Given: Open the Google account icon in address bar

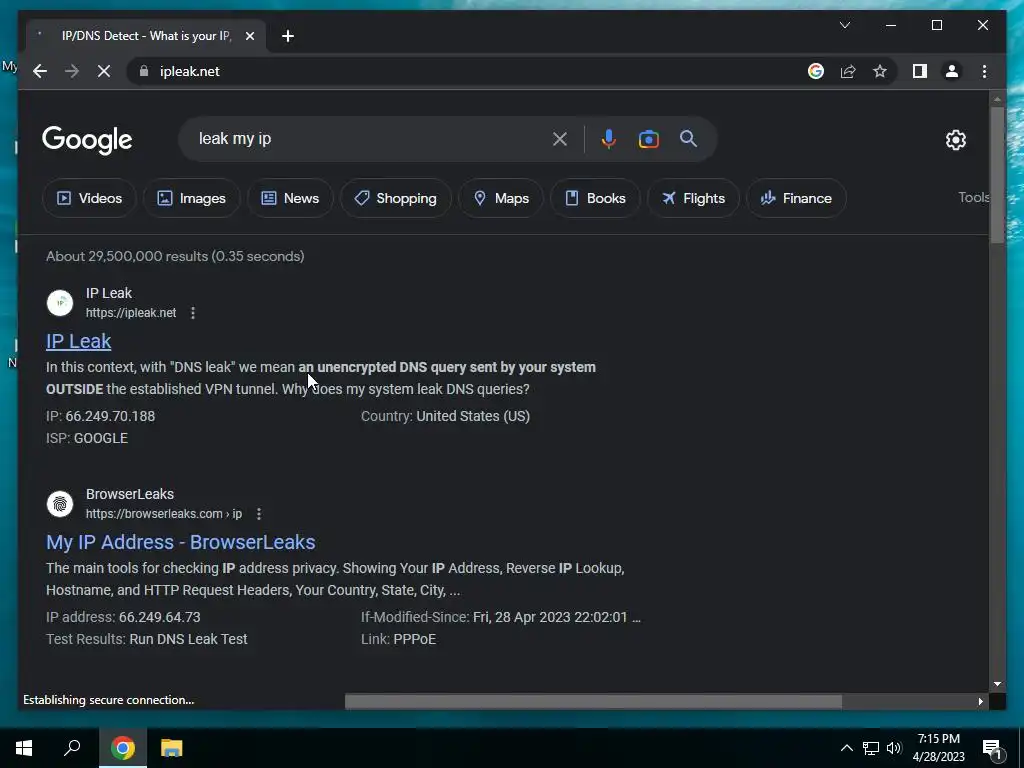Looking at the screenshot, I should [x=816, y=71].
